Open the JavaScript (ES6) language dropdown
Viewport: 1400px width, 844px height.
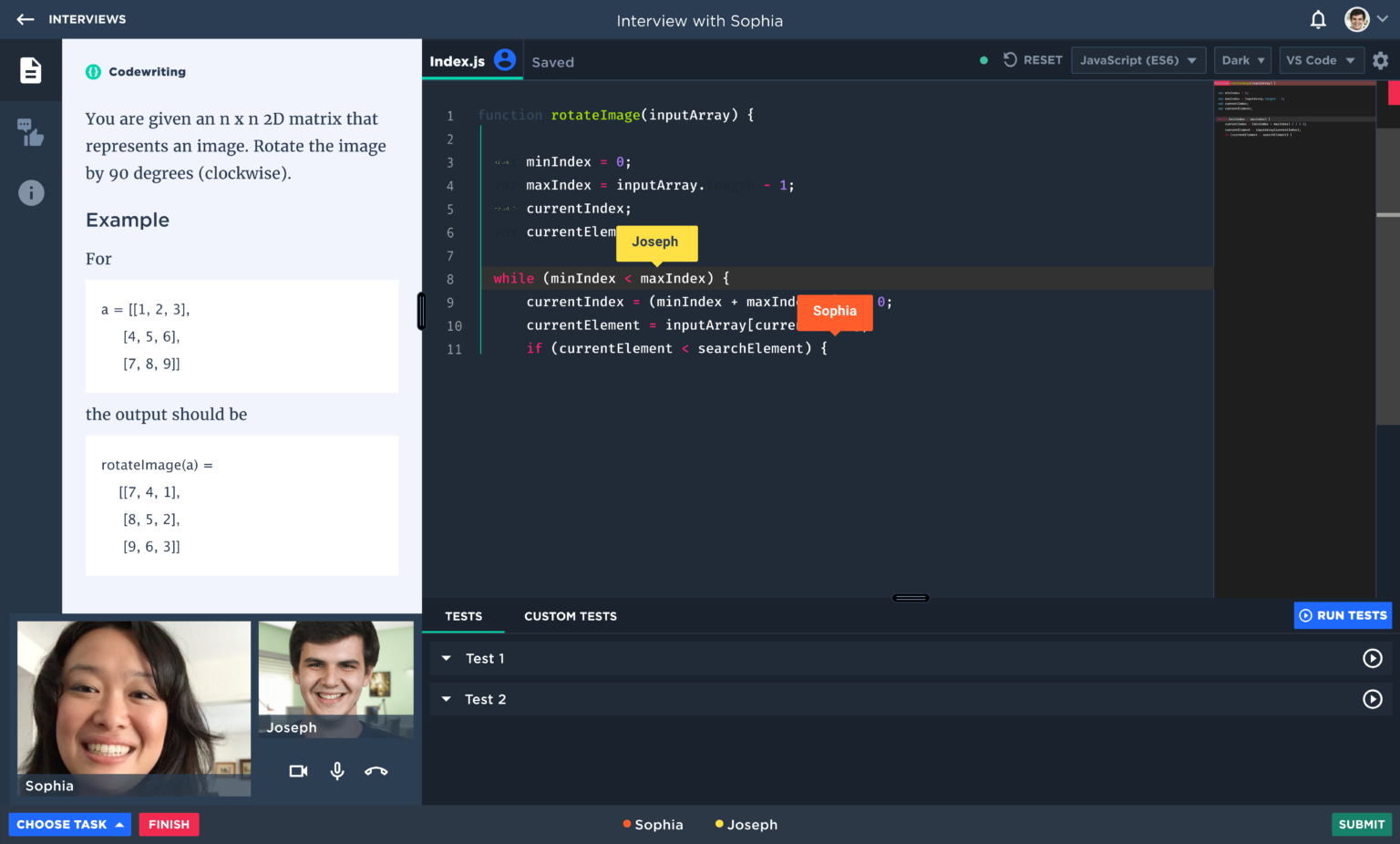point(1138,60)
